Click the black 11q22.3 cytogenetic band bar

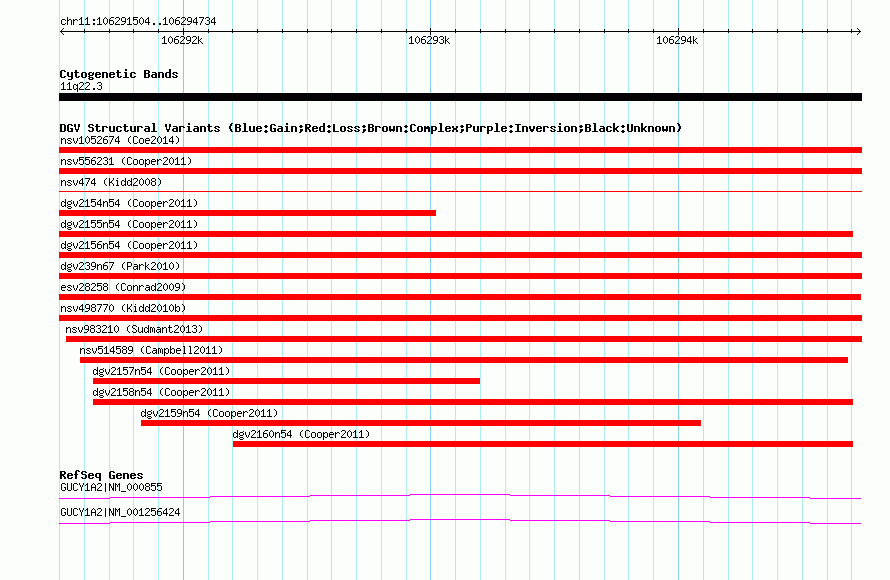pos(460,97)
